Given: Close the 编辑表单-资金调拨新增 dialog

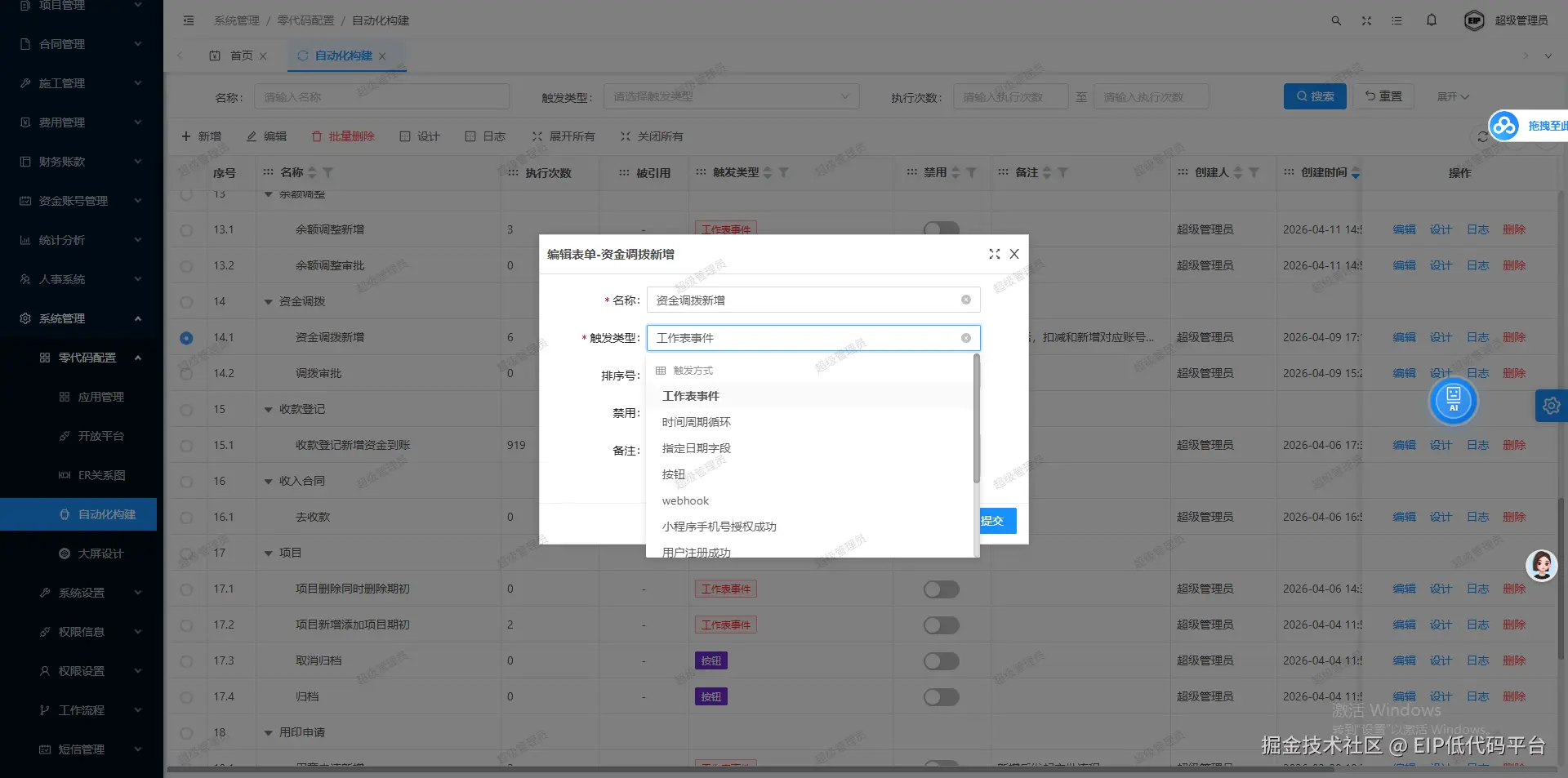Looking at the screenshot, I should click(x=1014, y=254).
